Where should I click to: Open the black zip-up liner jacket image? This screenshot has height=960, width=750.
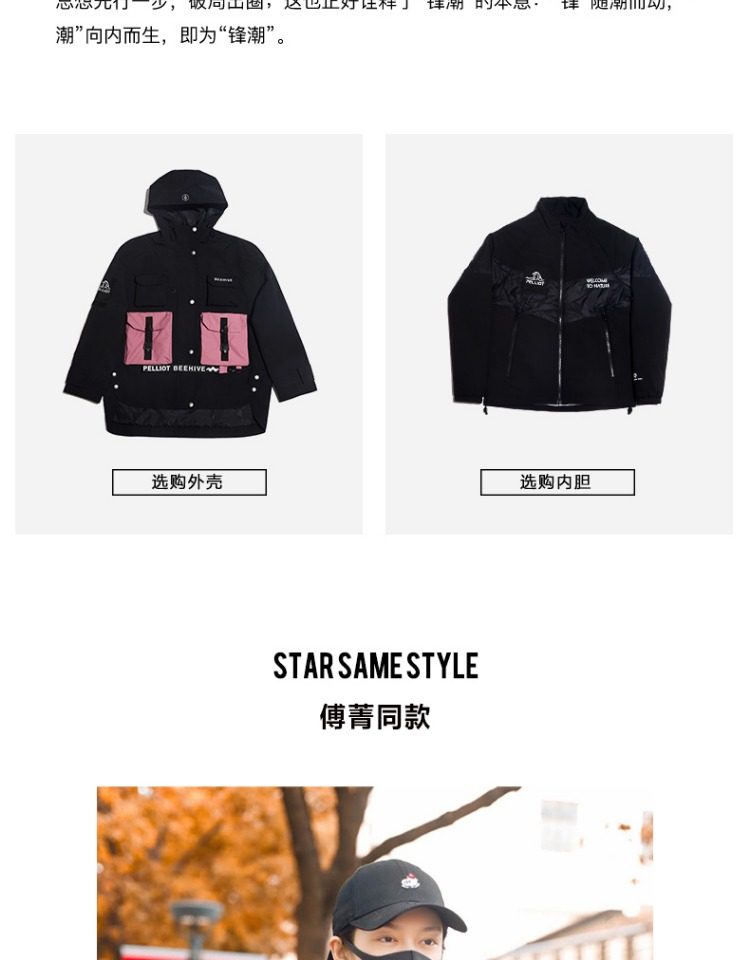pos(559,305)
